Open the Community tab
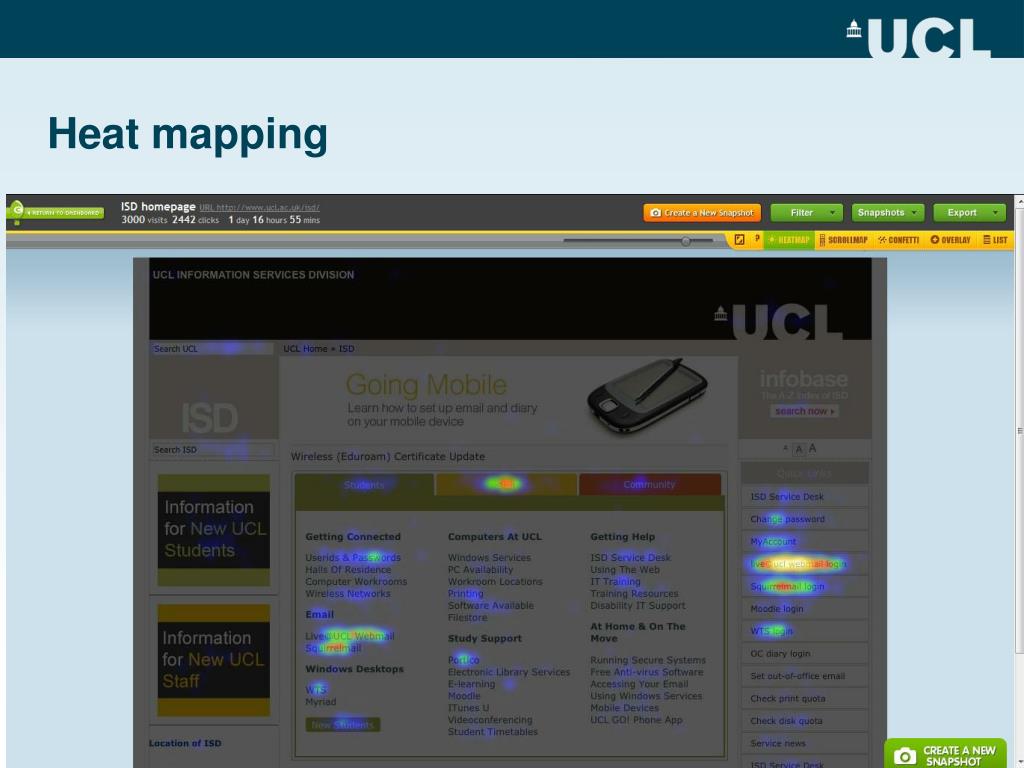Viewport: 1024px width, 768px height. [649, 484]
